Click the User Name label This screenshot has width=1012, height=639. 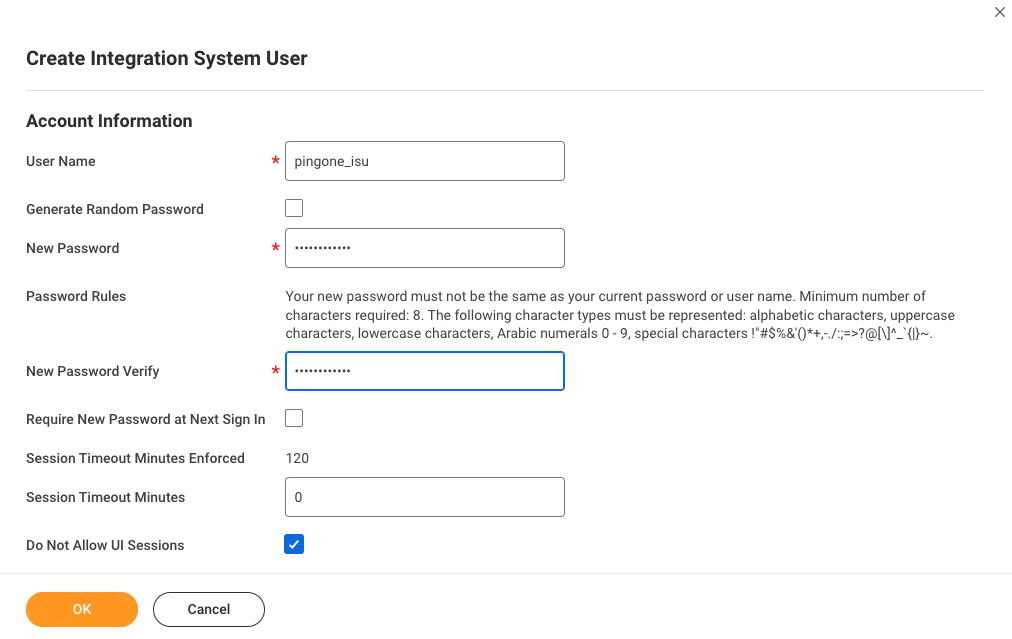coord(61,161)
